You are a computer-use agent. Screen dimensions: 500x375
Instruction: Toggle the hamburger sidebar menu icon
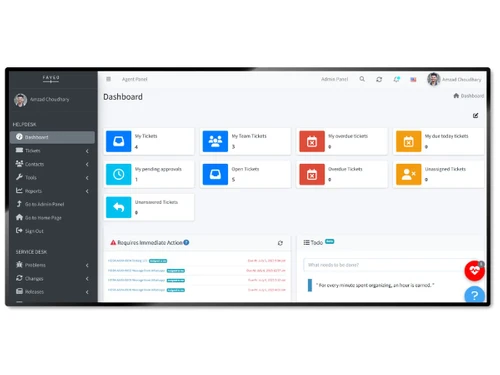pyautogui.click(x=108, y=79)
